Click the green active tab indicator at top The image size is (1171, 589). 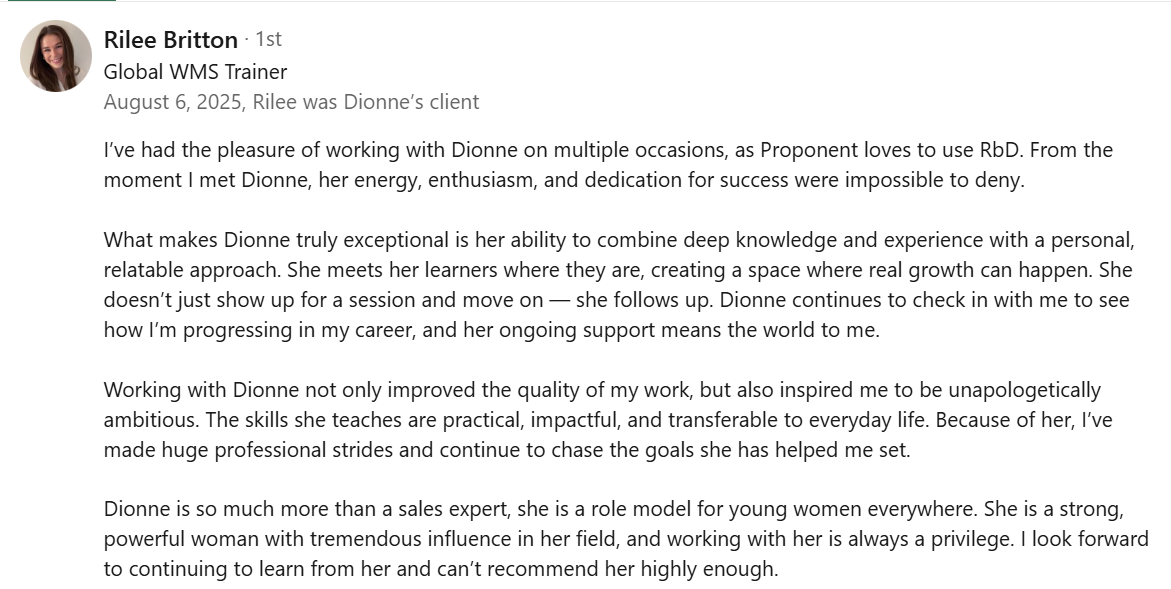click(61, 1)
